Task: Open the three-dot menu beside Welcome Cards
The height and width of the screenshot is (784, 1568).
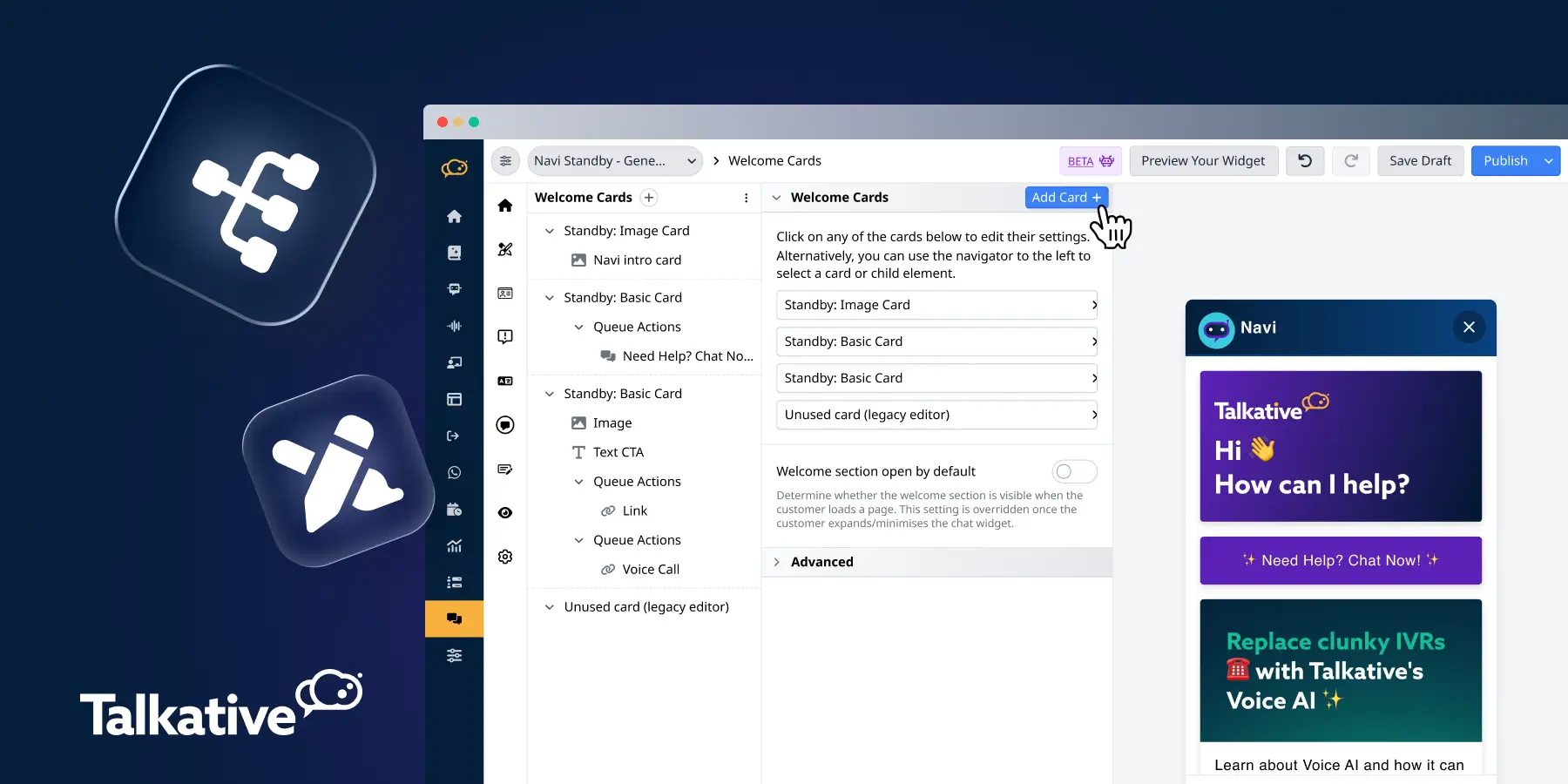Action: click(746, 198)
